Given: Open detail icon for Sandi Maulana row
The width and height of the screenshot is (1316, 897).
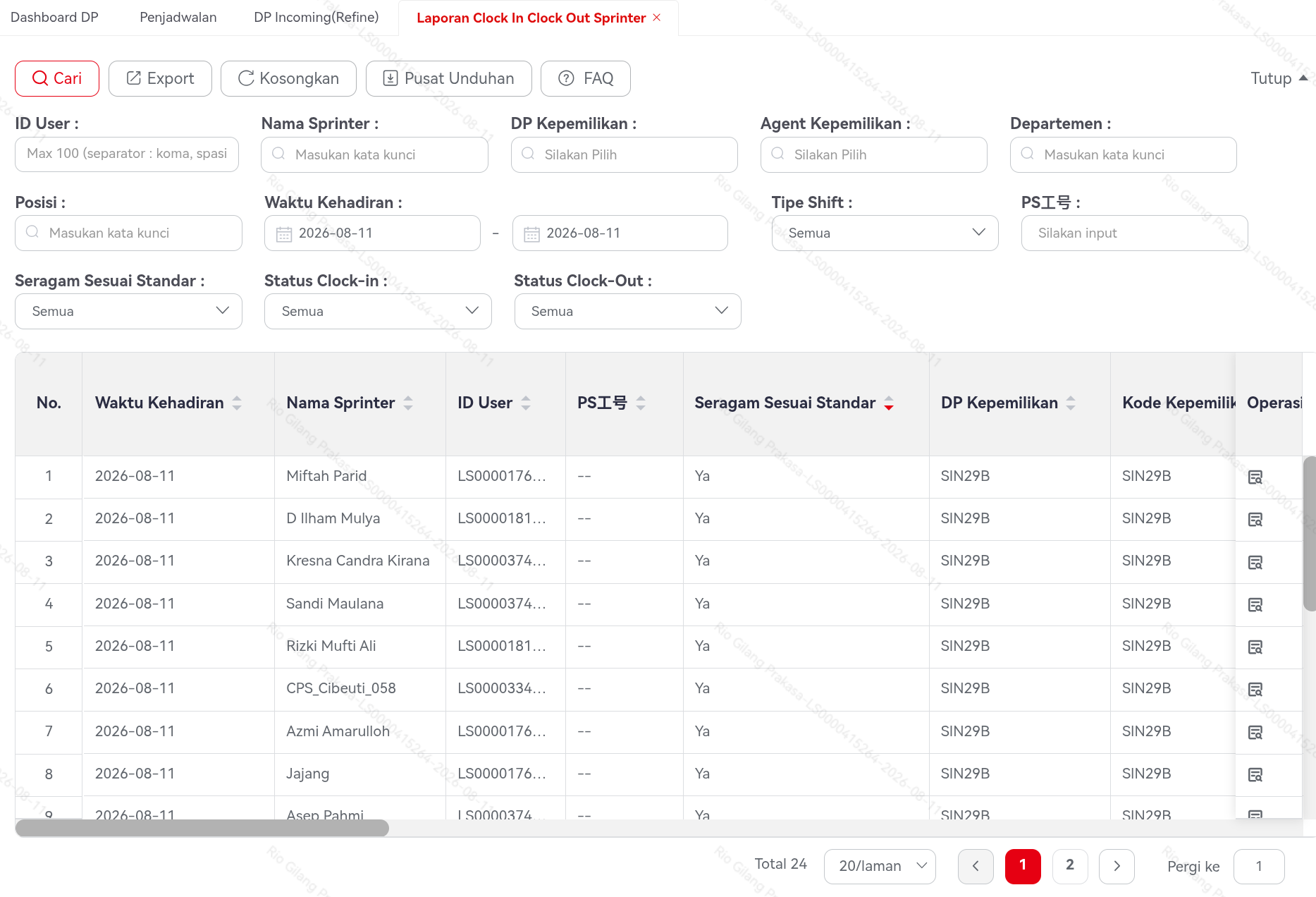Looking at the screenshot, I should [x=1255, y=605].
